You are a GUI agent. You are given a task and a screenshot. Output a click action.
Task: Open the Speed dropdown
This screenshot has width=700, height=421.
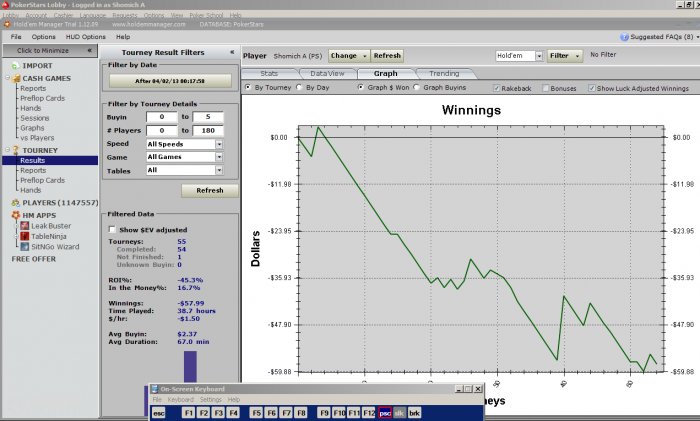(x=219, y=144)
